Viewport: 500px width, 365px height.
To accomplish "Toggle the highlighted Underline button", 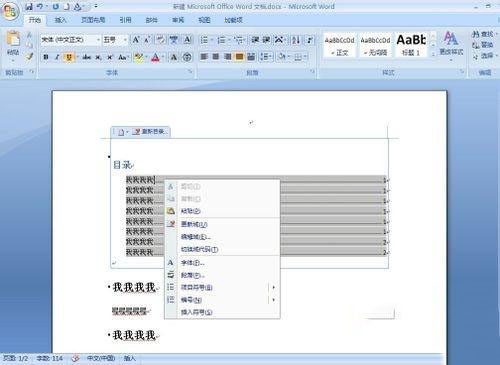I will [x=69, y=57].
